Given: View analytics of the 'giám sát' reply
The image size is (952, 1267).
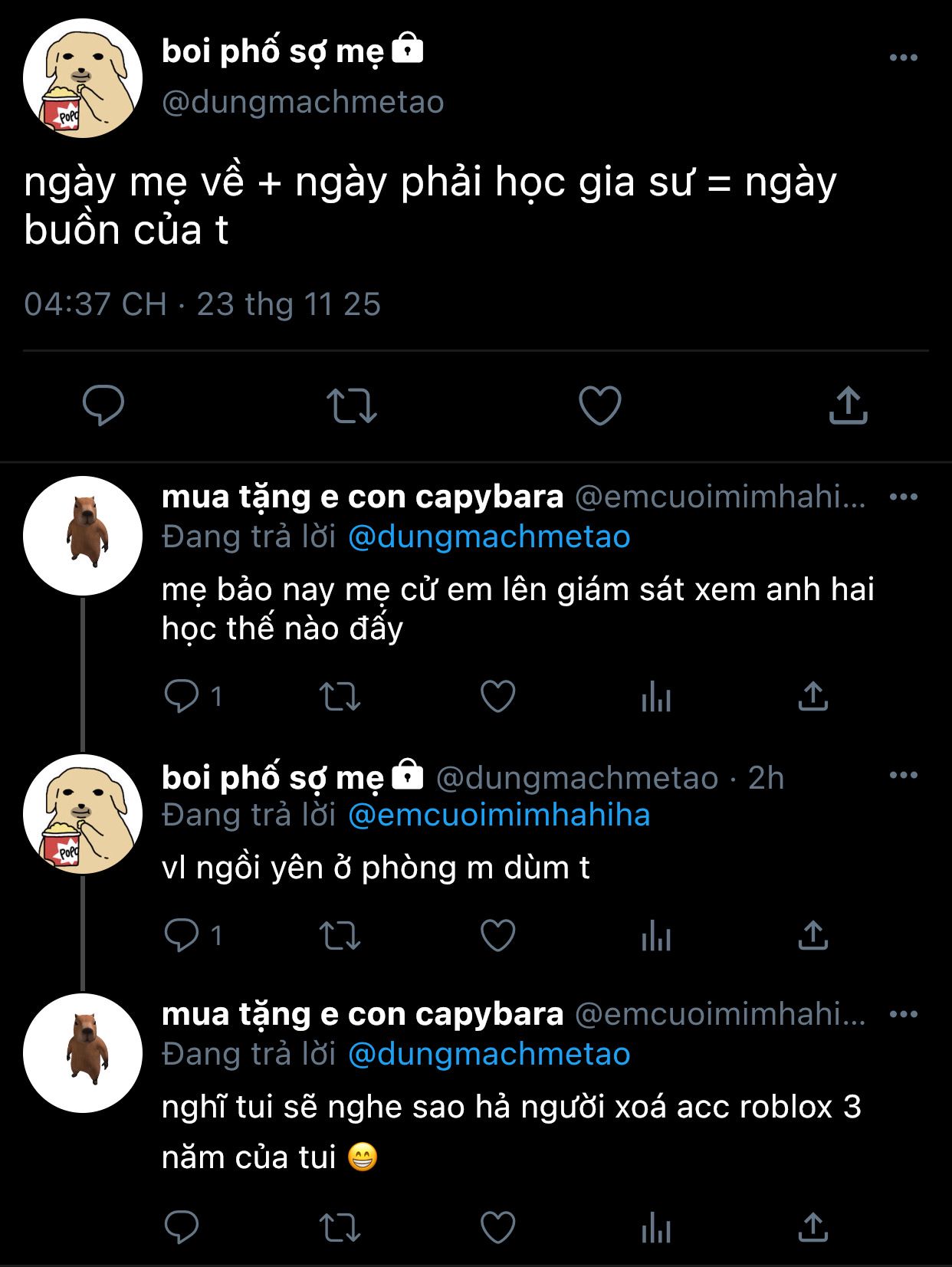Looking at the screenshot, I should tap(656, 697).
